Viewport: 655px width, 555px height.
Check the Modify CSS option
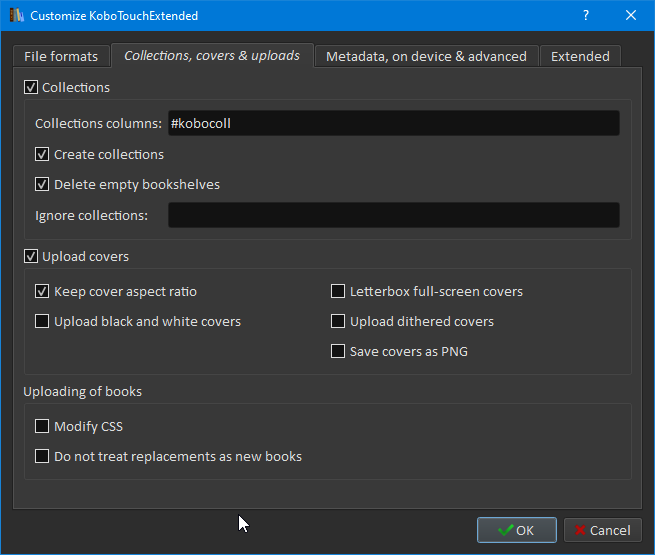(x=42, y=426)
